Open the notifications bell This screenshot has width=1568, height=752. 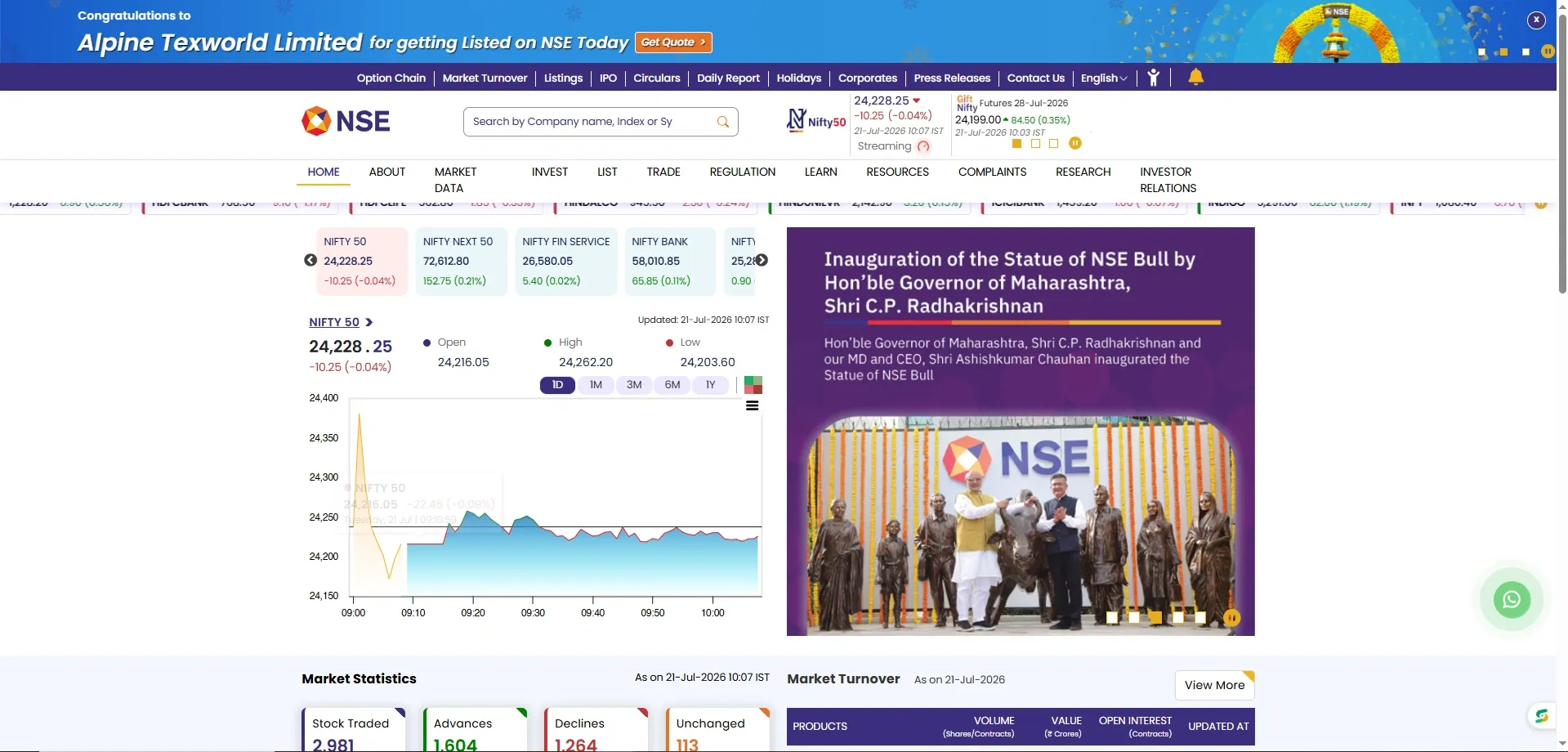[1195, 77]
